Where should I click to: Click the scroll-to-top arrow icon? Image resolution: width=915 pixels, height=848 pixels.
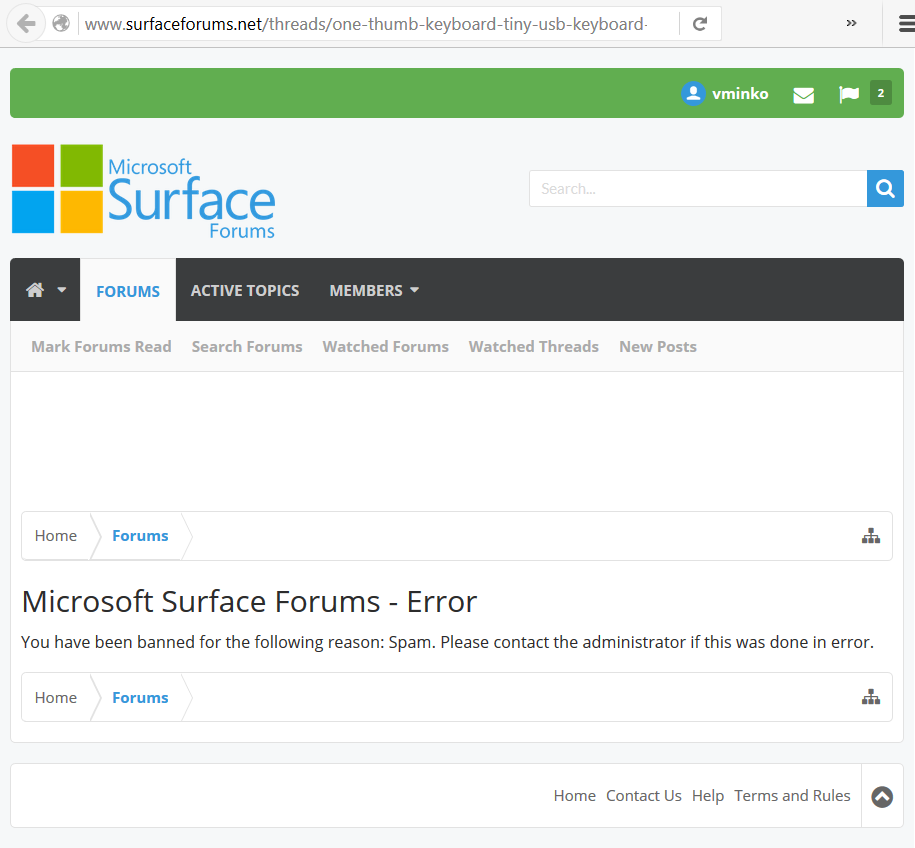(881, 796)
